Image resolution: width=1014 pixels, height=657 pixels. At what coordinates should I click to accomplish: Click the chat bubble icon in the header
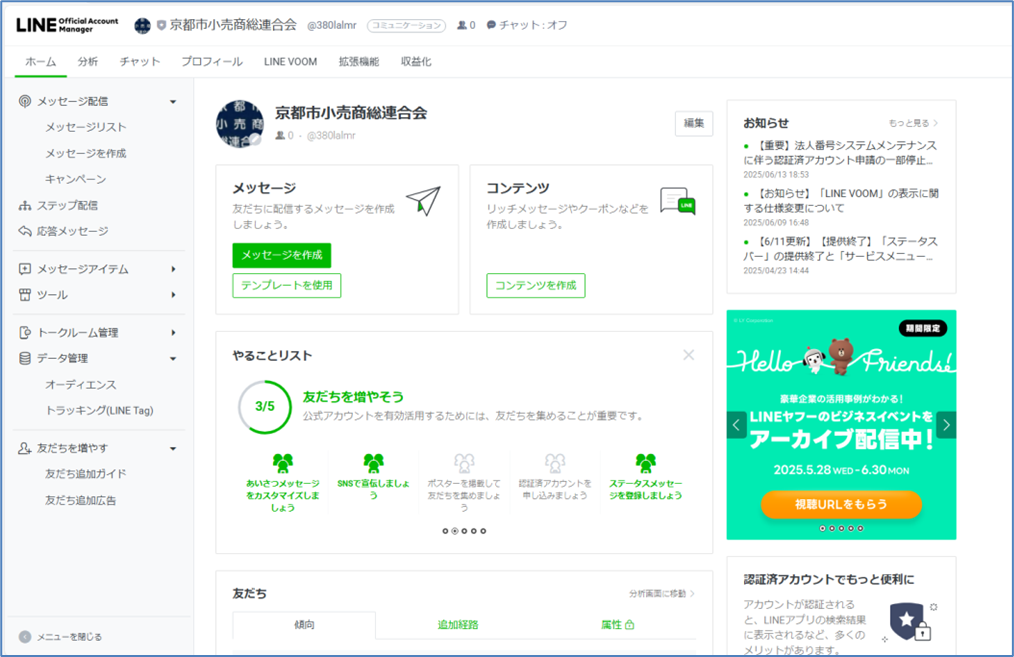tap(491, 25)
